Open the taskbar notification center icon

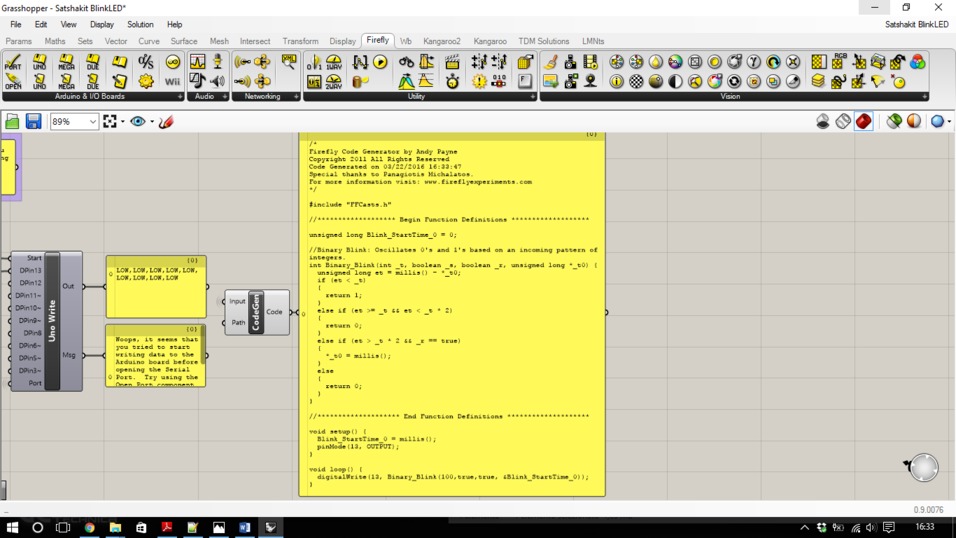click(888, 527)
